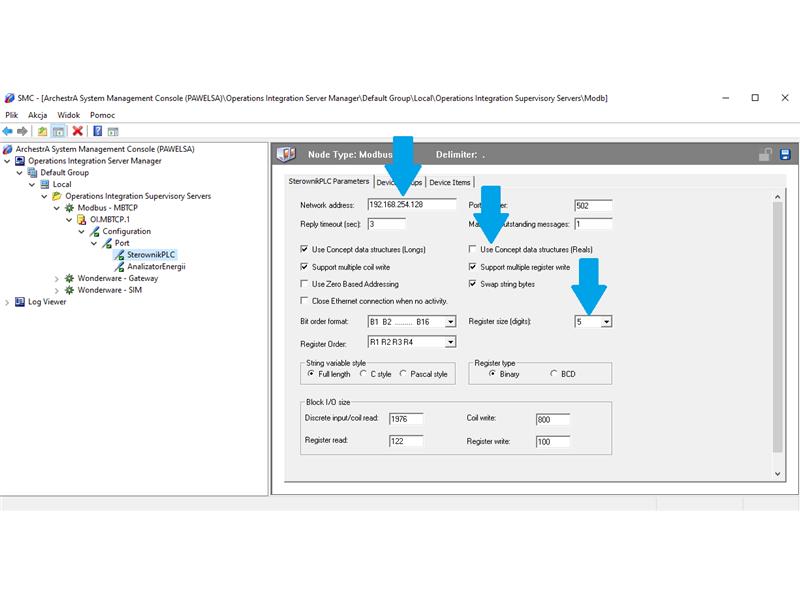Click the Up one level folder icon

42,132
